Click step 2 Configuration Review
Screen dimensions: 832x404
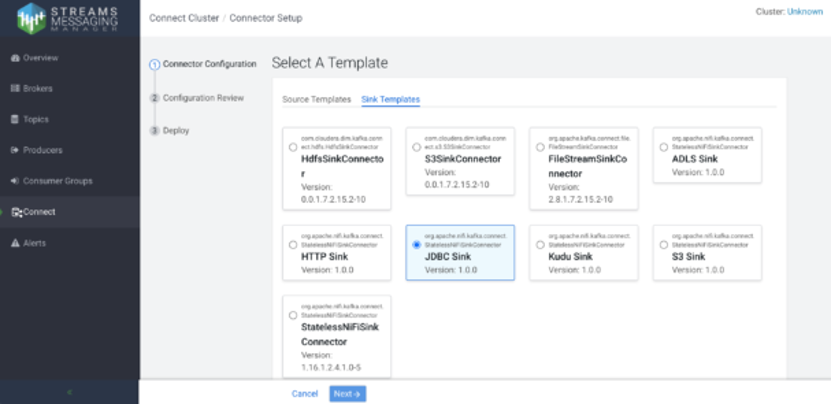coord(197,98)
